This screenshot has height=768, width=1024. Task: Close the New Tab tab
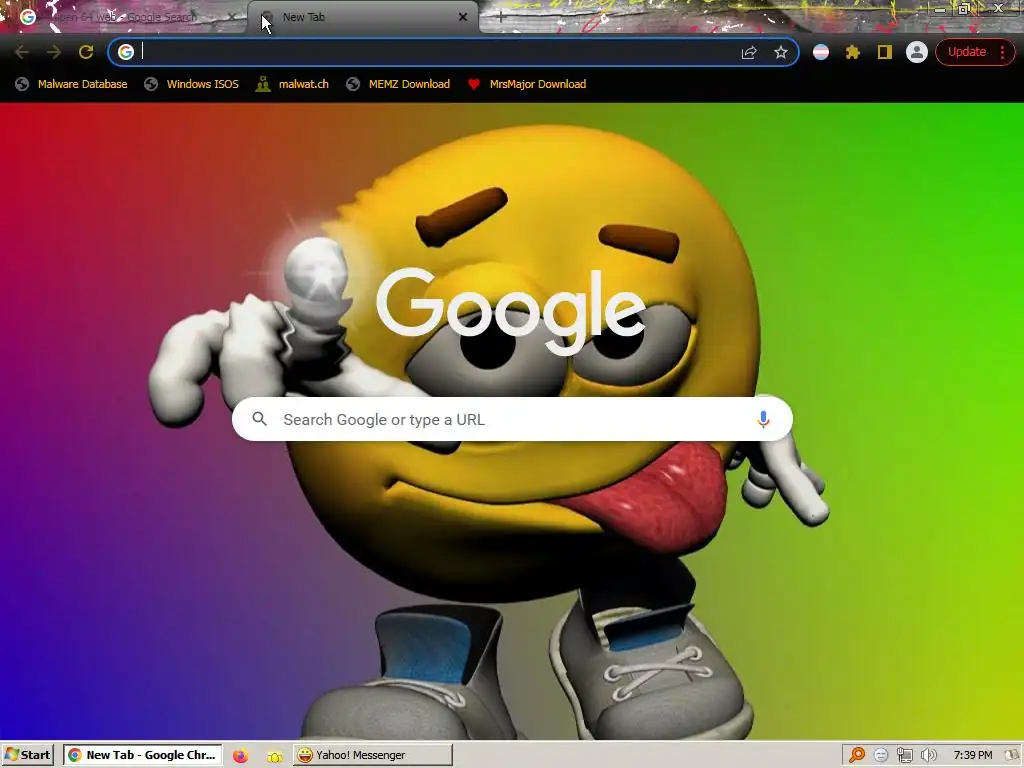click(x=463, y=17)
